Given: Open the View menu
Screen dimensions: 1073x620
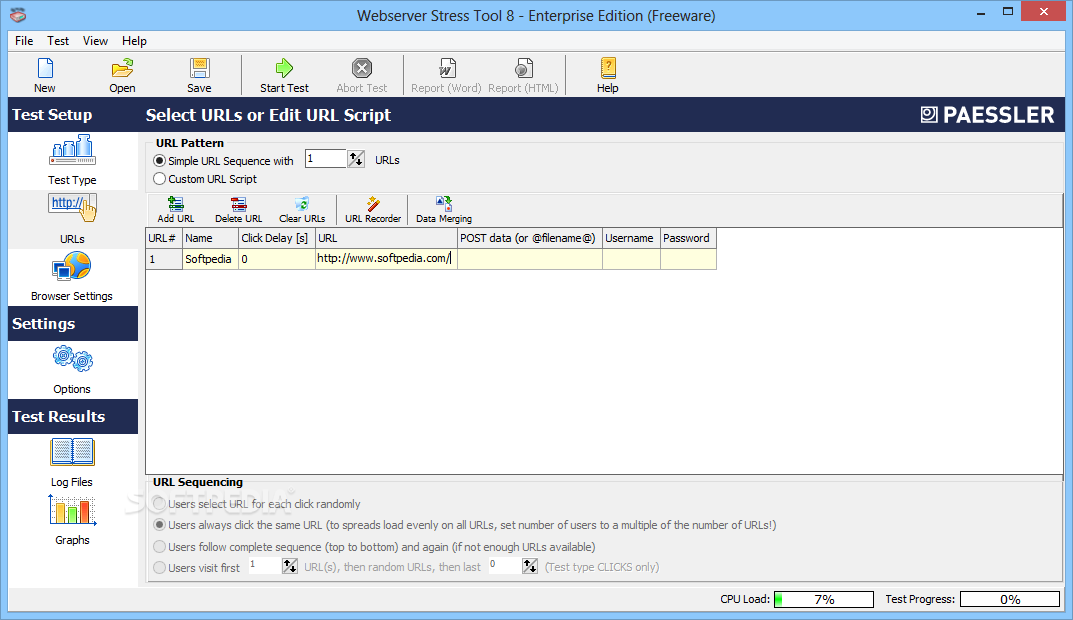Looking at the screenshot, I should 95,41.
